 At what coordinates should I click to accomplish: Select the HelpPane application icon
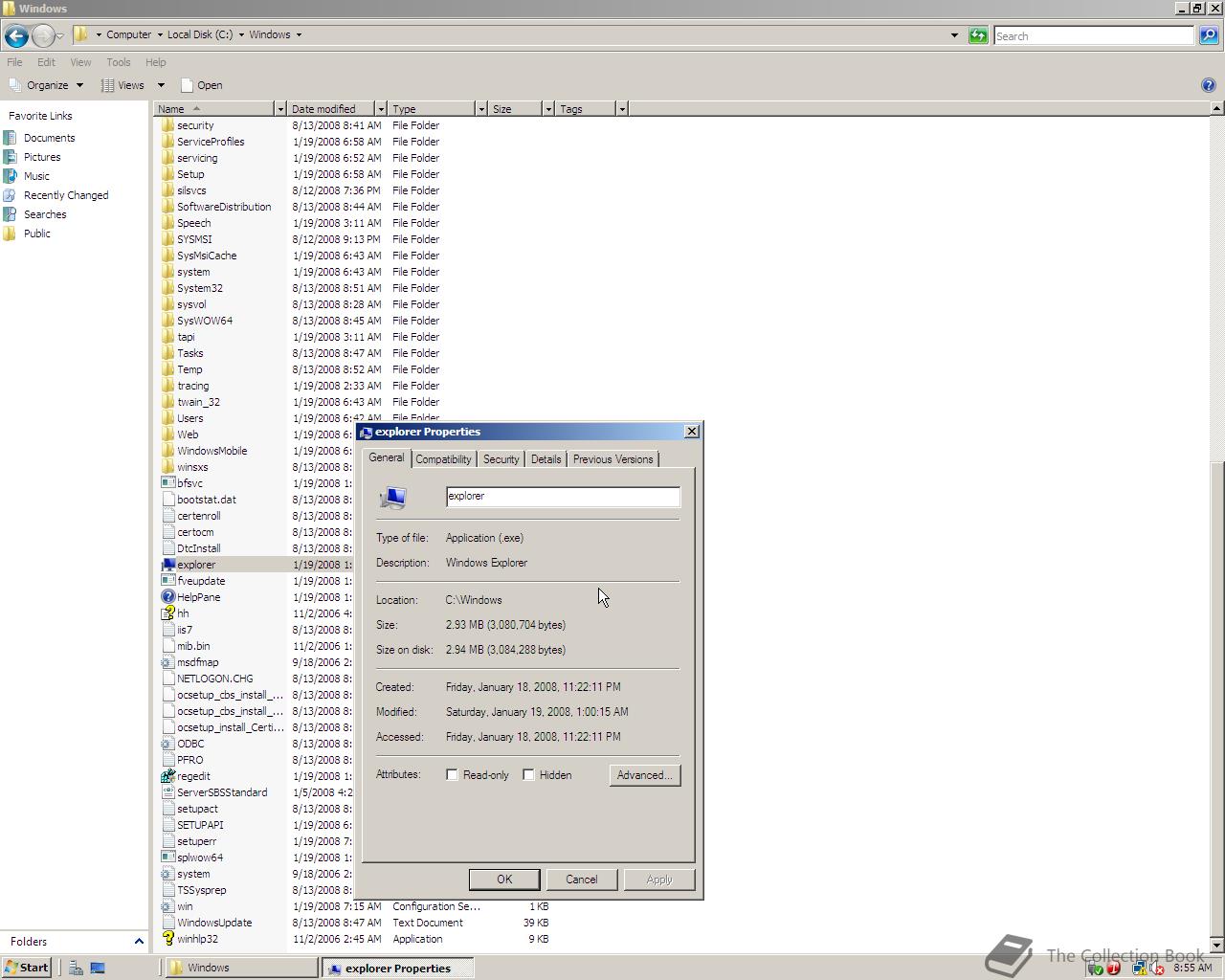coord(168,597)
